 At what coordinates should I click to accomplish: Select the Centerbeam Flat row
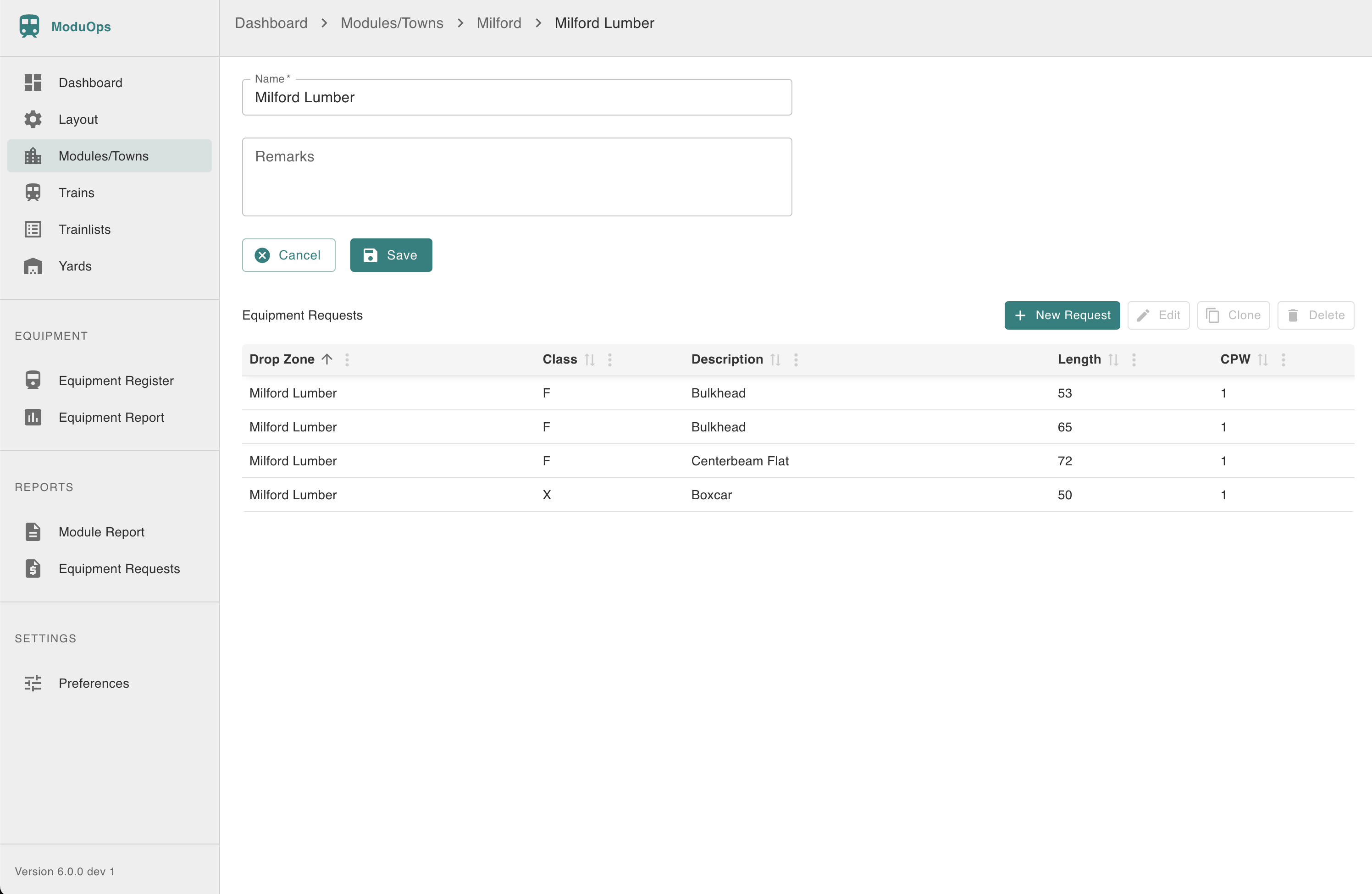pos(798,461)
